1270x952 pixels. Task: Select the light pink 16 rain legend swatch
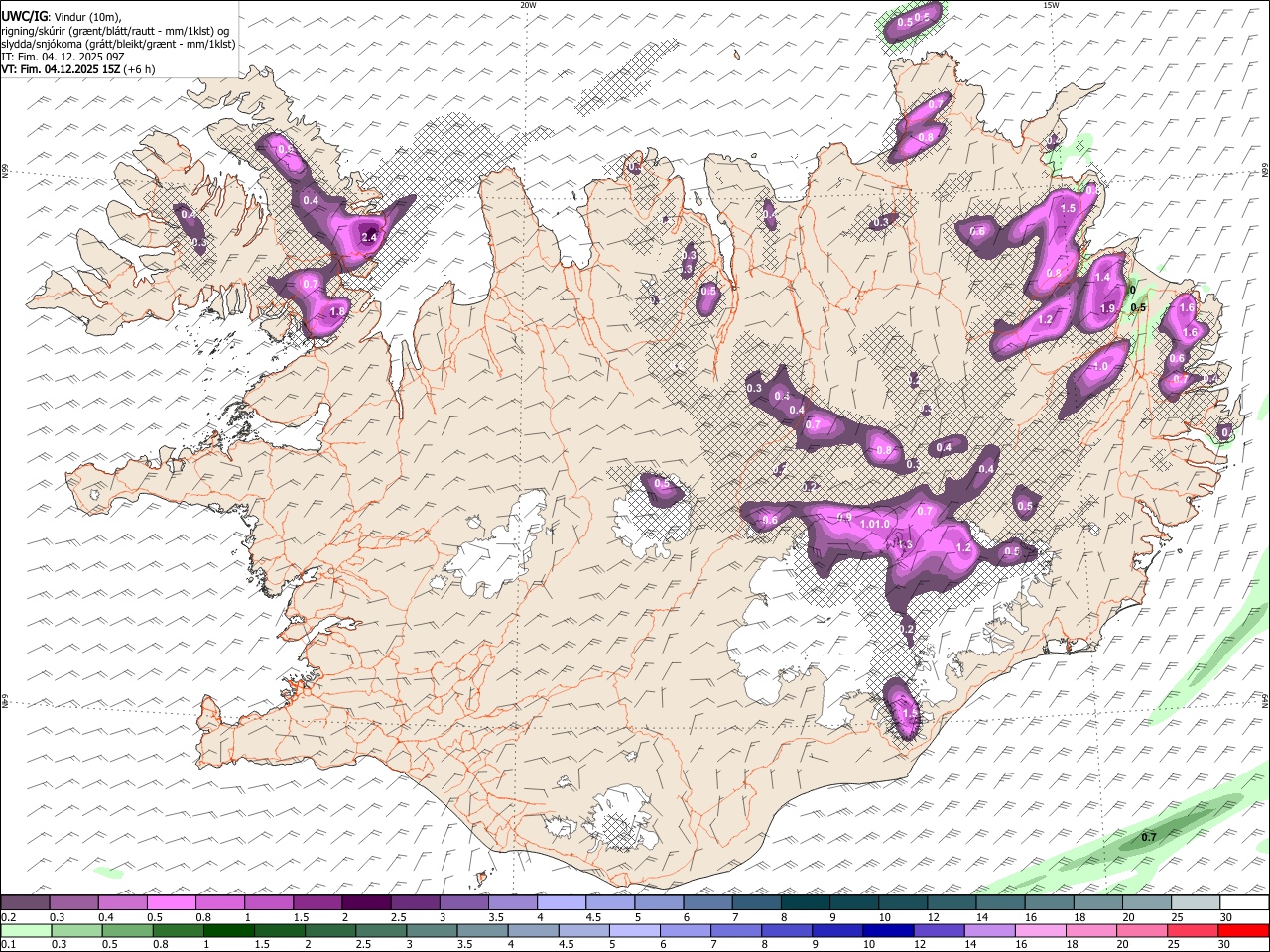point(1040,930)
